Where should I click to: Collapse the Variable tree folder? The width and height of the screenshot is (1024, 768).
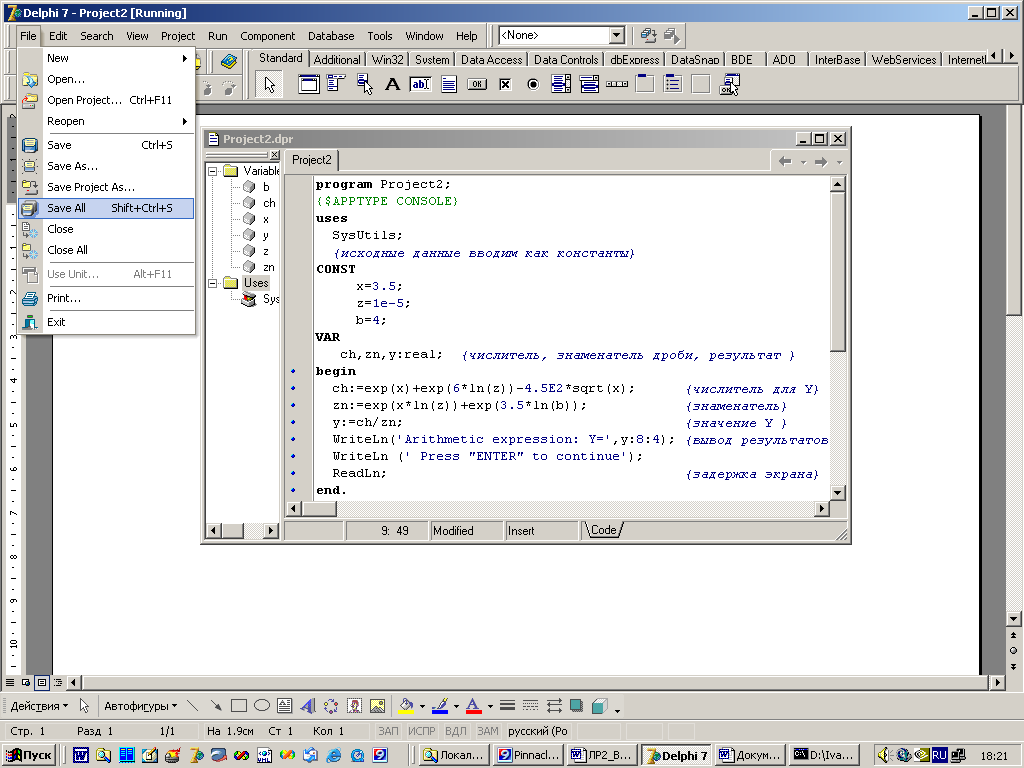212,171
